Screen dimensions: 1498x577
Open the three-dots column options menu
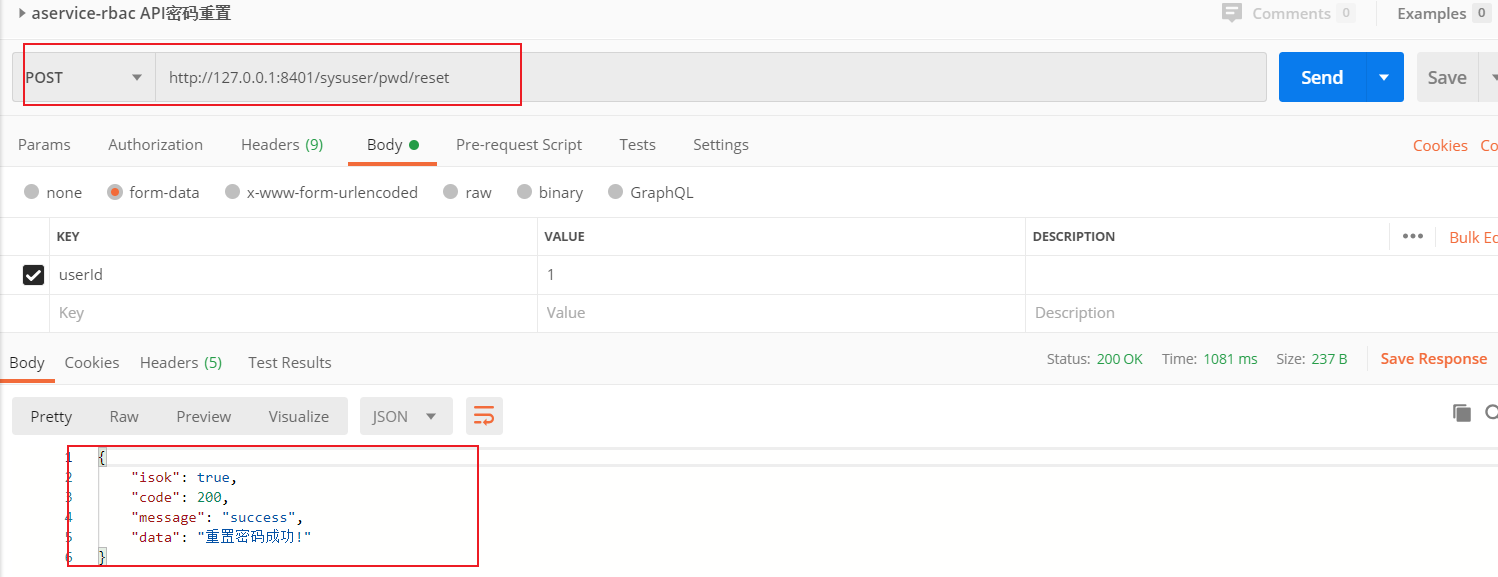coord(1412,237)
